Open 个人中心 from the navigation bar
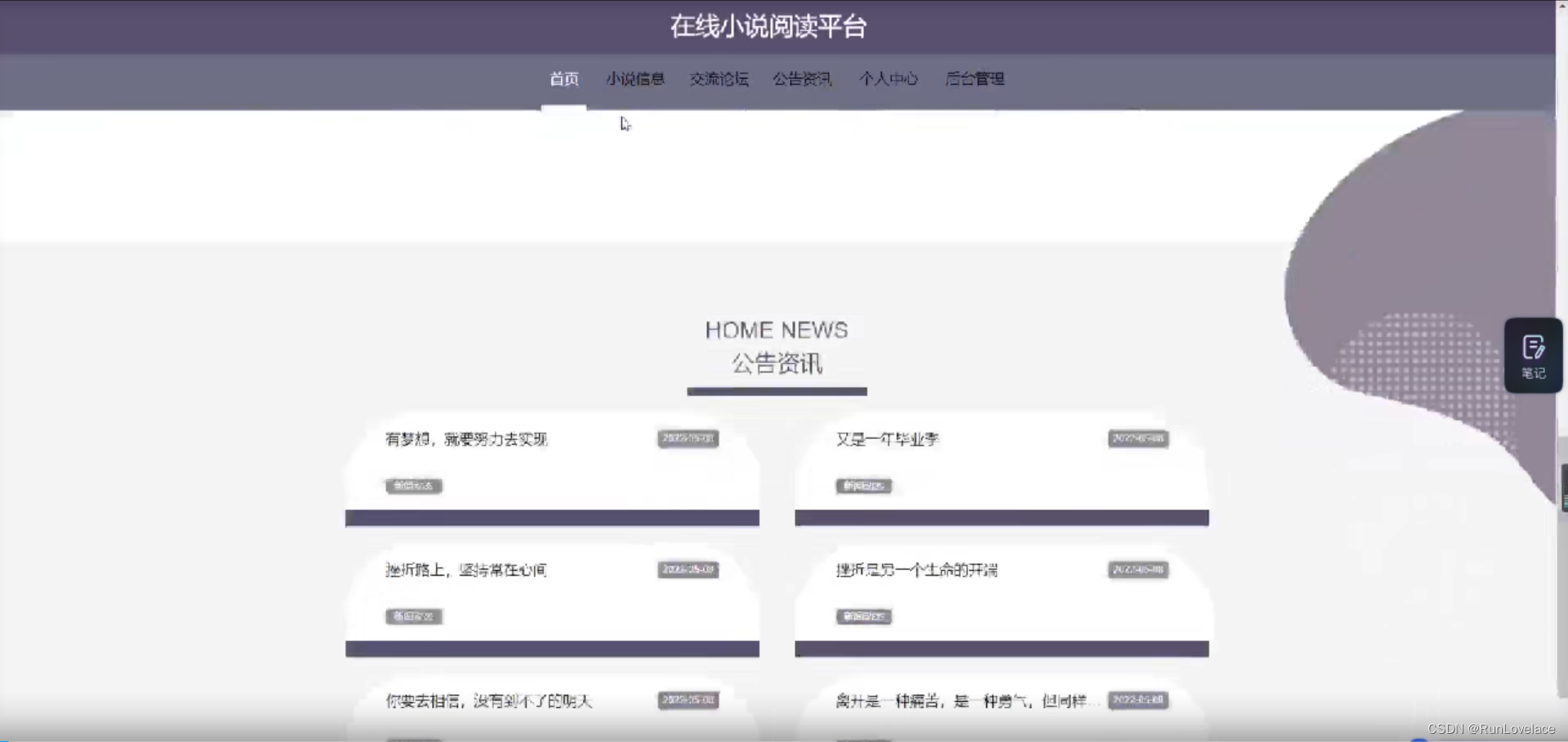Viewport: 1568px width, 742px height. (889, 79)
